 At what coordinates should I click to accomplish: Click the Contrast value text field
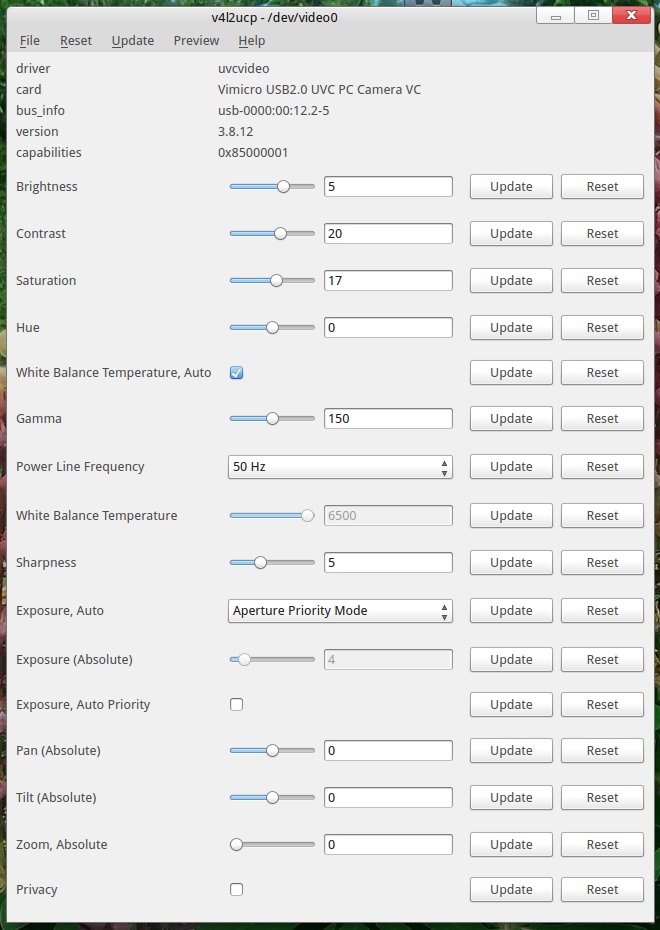[388, 234]
